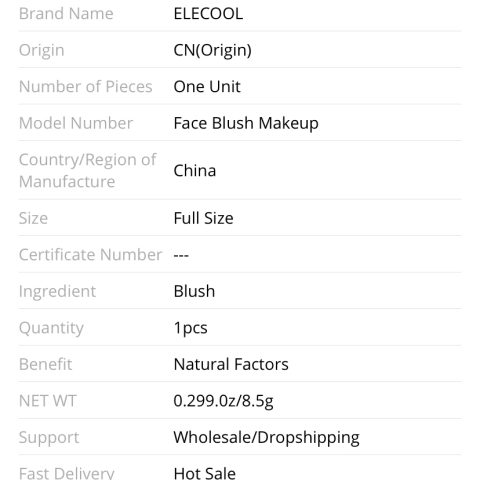
Task: Click the Blush ingredient value
Action: pyautogui.click(x=194, y=291)
